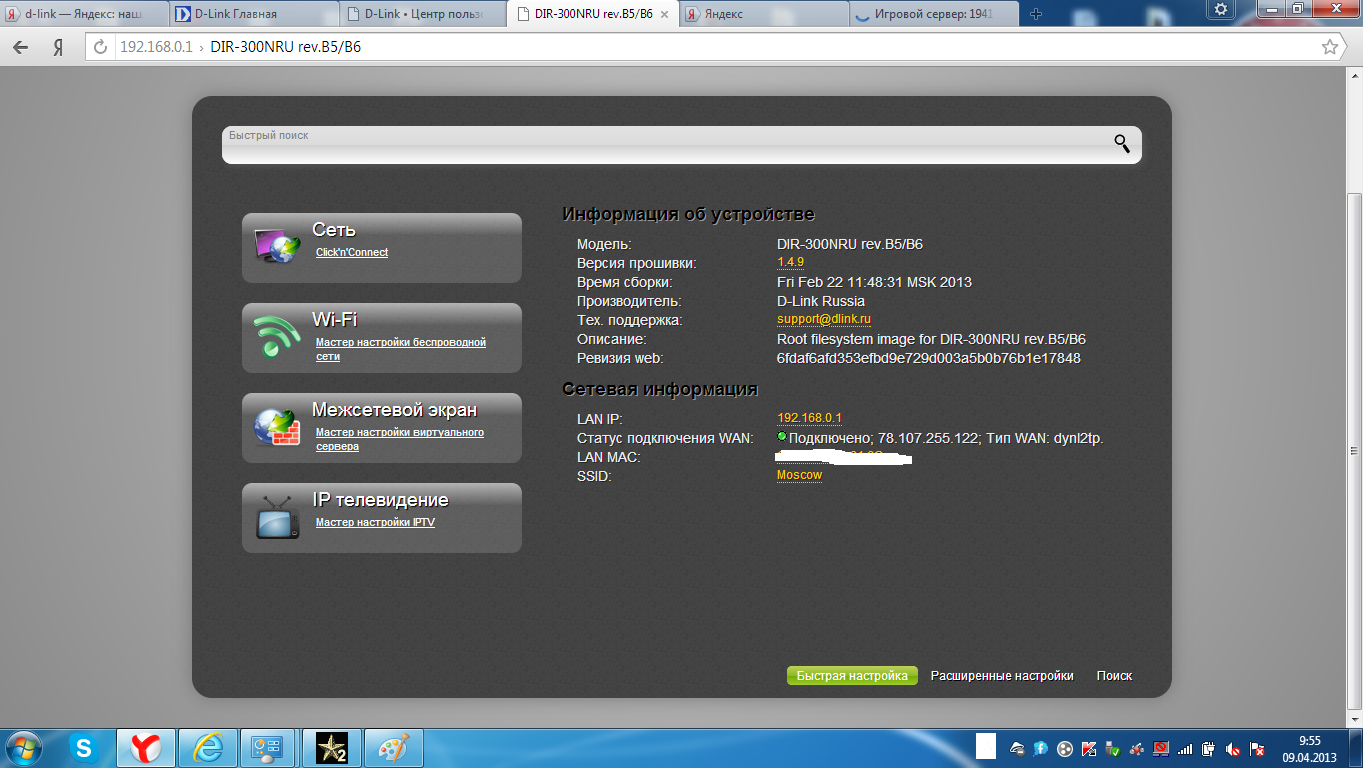
Task: Click the SSID Moscow link
Action: (799, 476)
